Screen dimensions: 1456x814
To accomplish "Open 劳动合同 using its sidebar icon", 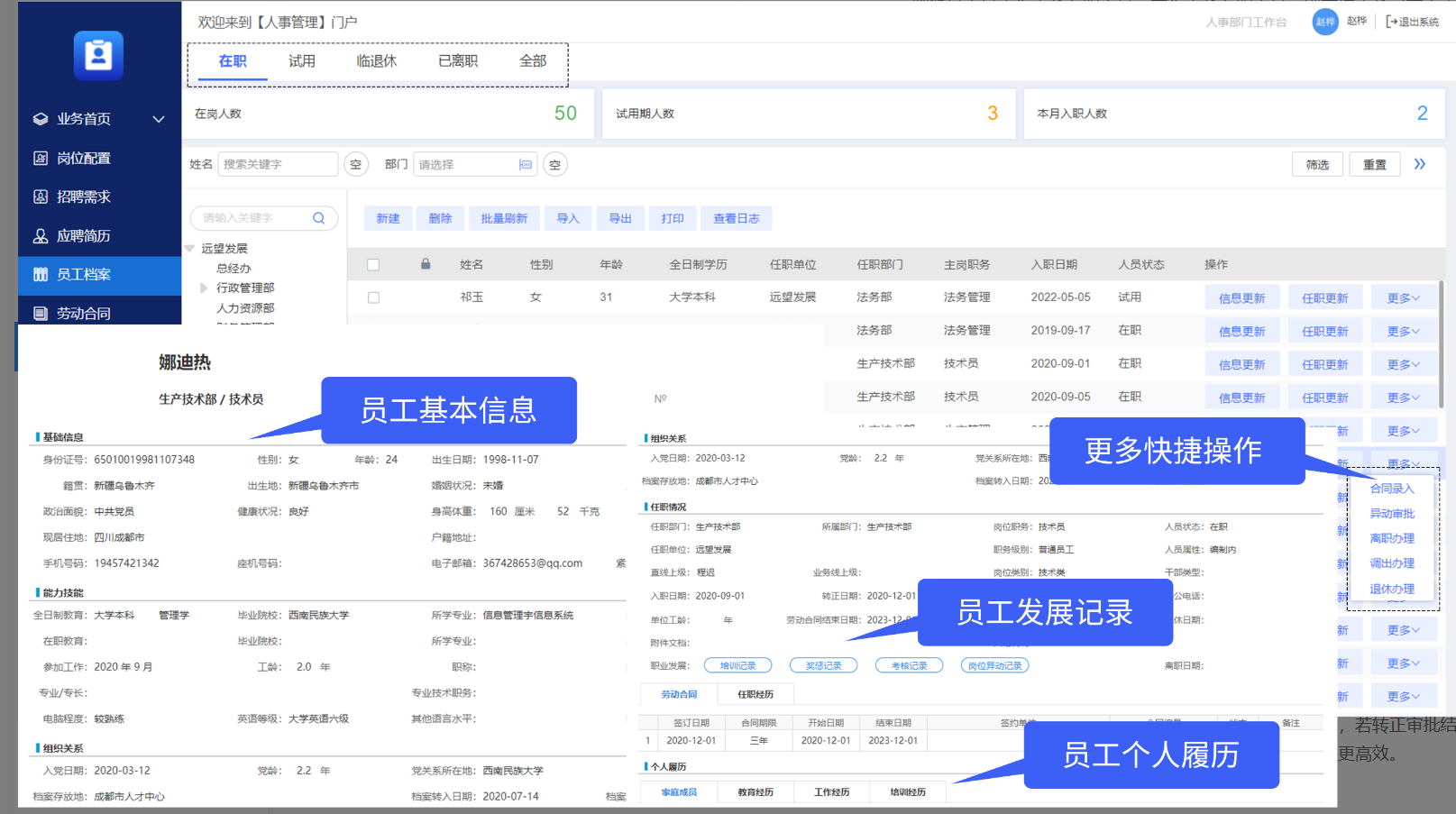I will tap(40, 313).
